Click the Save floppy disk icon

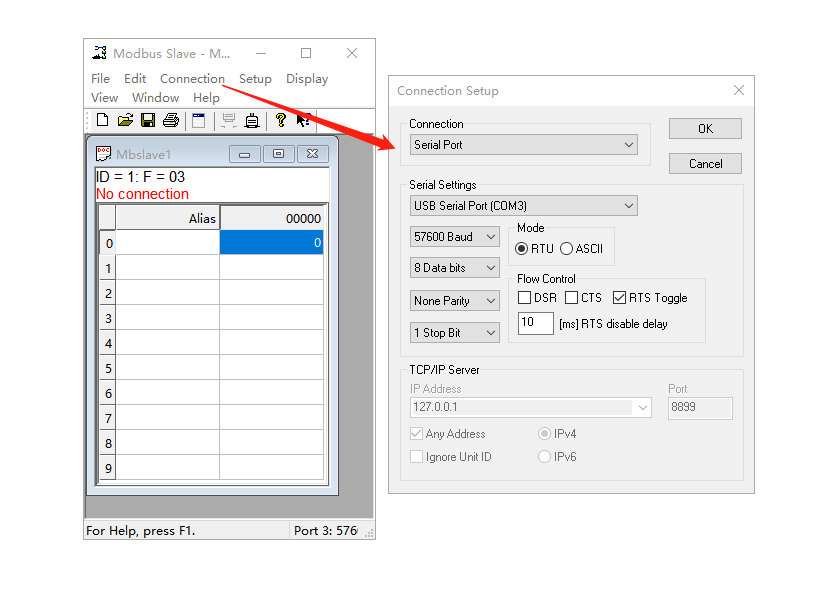coord(148,120)
